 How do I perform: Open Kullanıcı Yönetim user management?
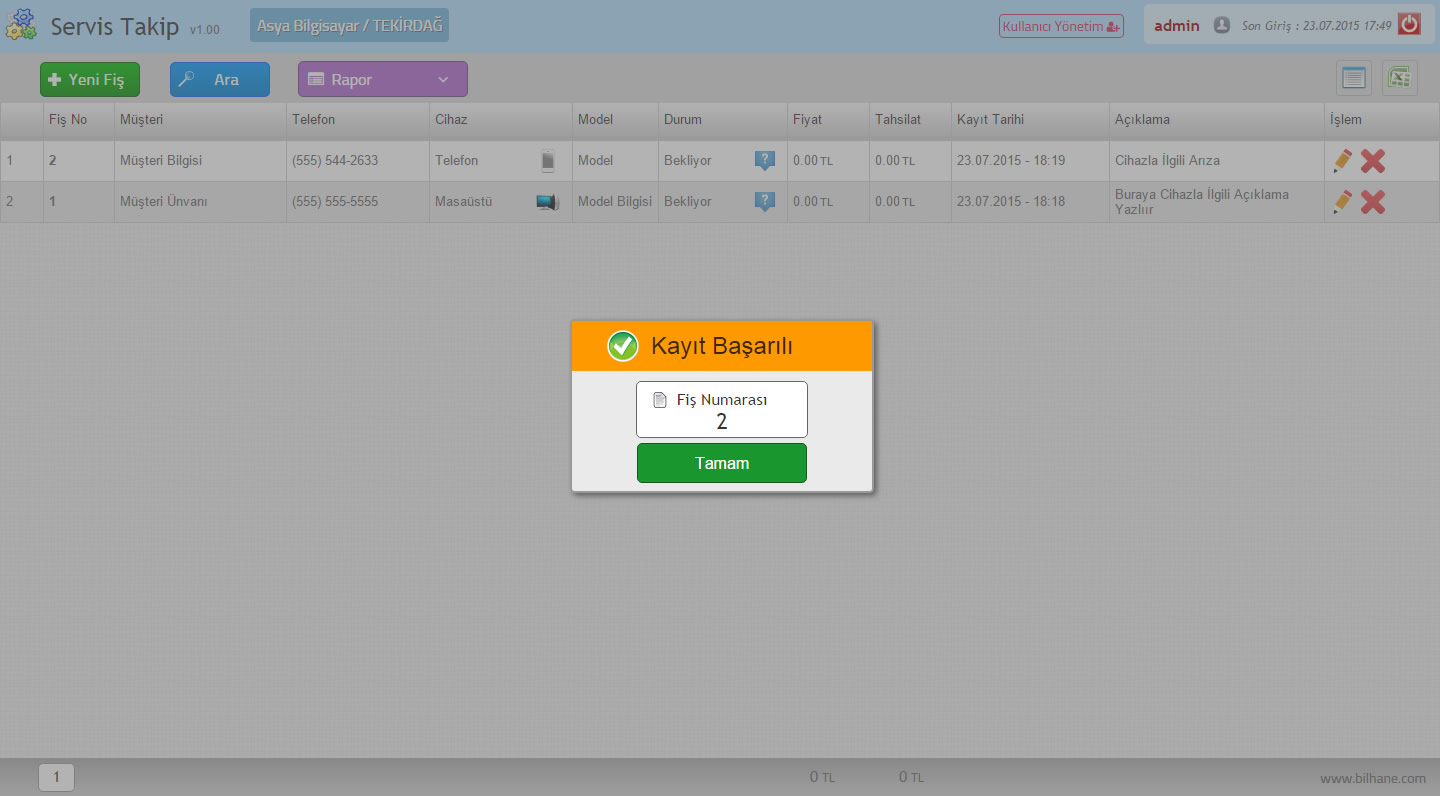point(1061,26)
